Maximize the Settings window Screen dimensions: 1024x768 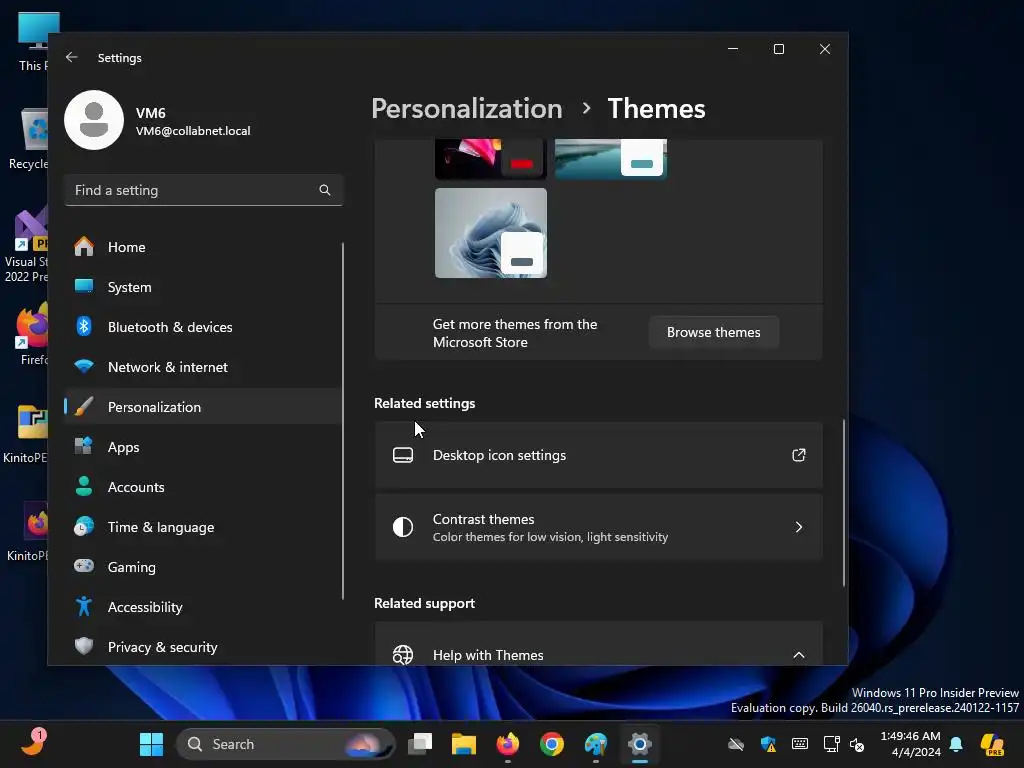click(x=778, y=49)
